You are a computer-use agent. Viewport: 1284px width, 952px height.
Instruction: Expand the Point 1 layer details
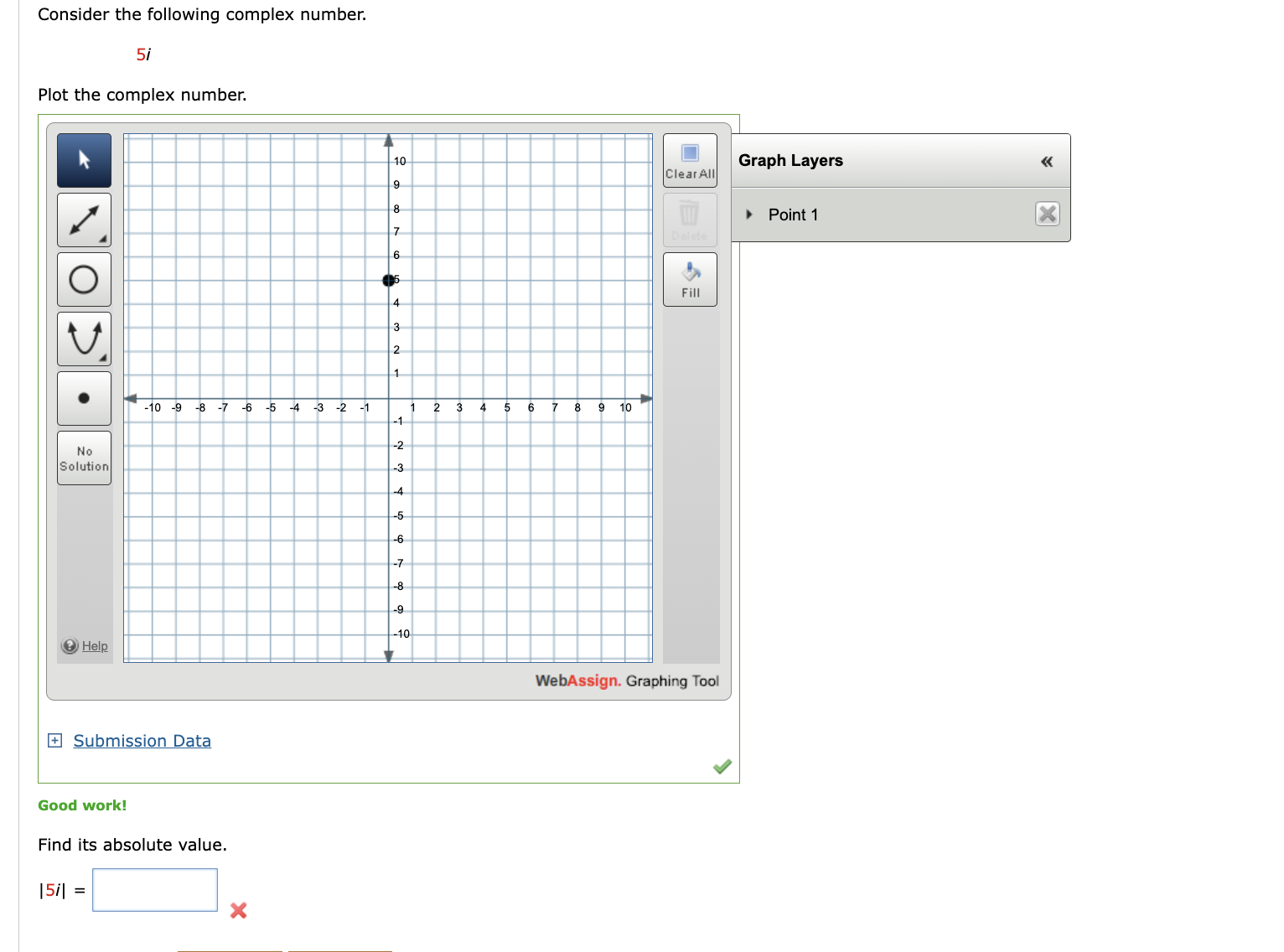click(x=749, y=215)
